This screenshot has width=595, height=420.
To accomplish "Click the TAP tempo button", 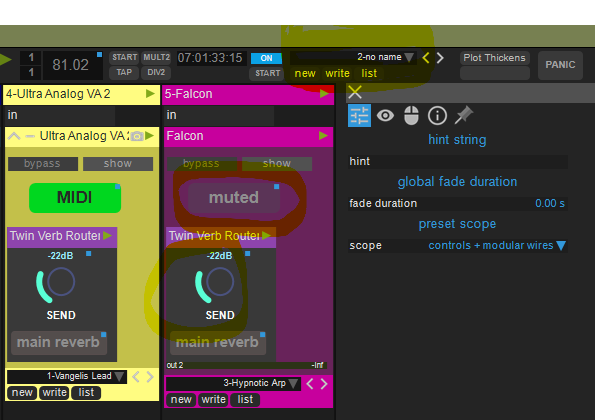I will click(124, 72).
